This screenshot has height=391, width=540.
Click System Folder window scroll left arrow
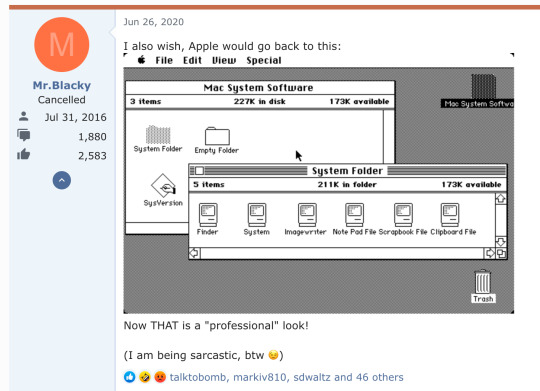pos(194,253)
